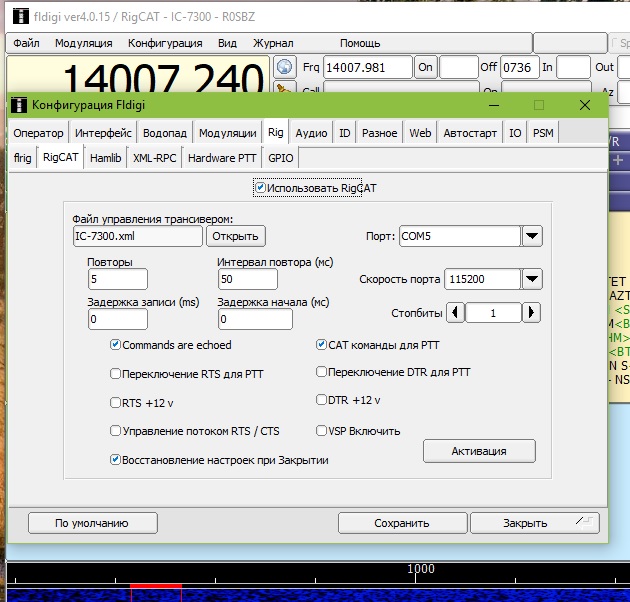Screen dimensions: 630x602
Task: Toggle CAT команды для PTT checkbox
Action: tap(321, 345)
